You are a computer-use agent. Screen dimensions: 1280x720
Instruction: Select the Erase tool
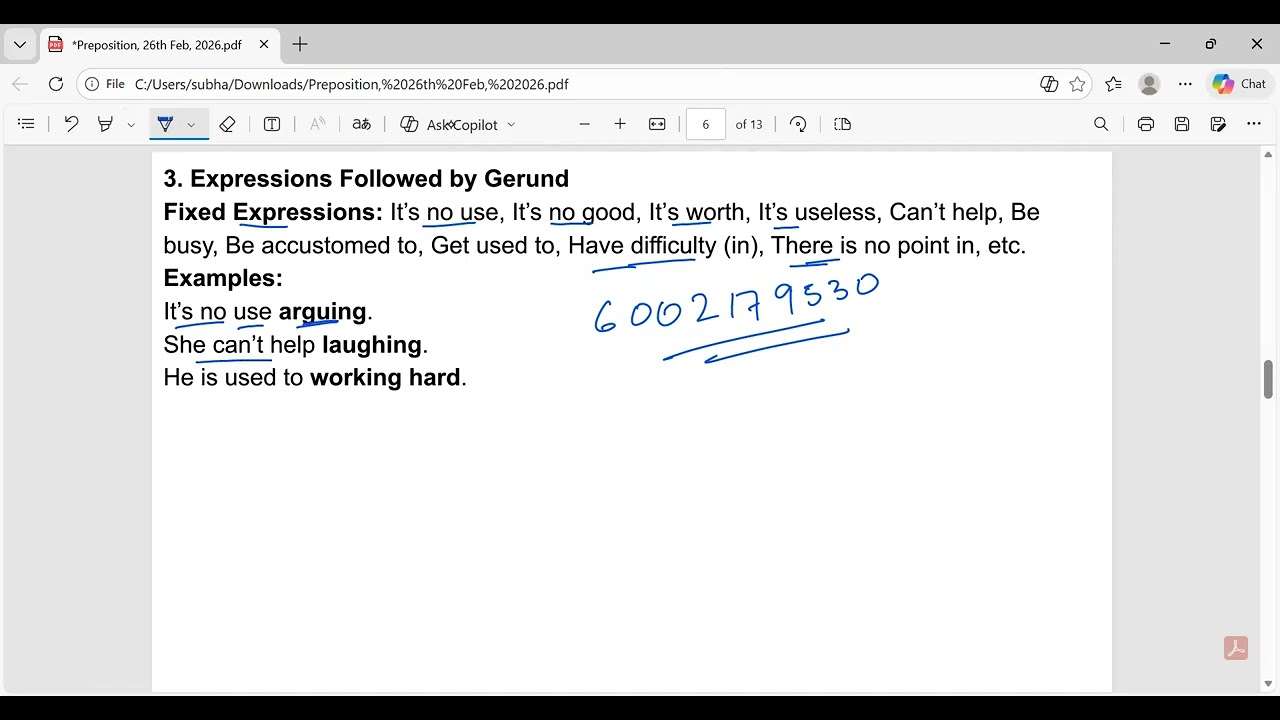(x=227, y=124)
